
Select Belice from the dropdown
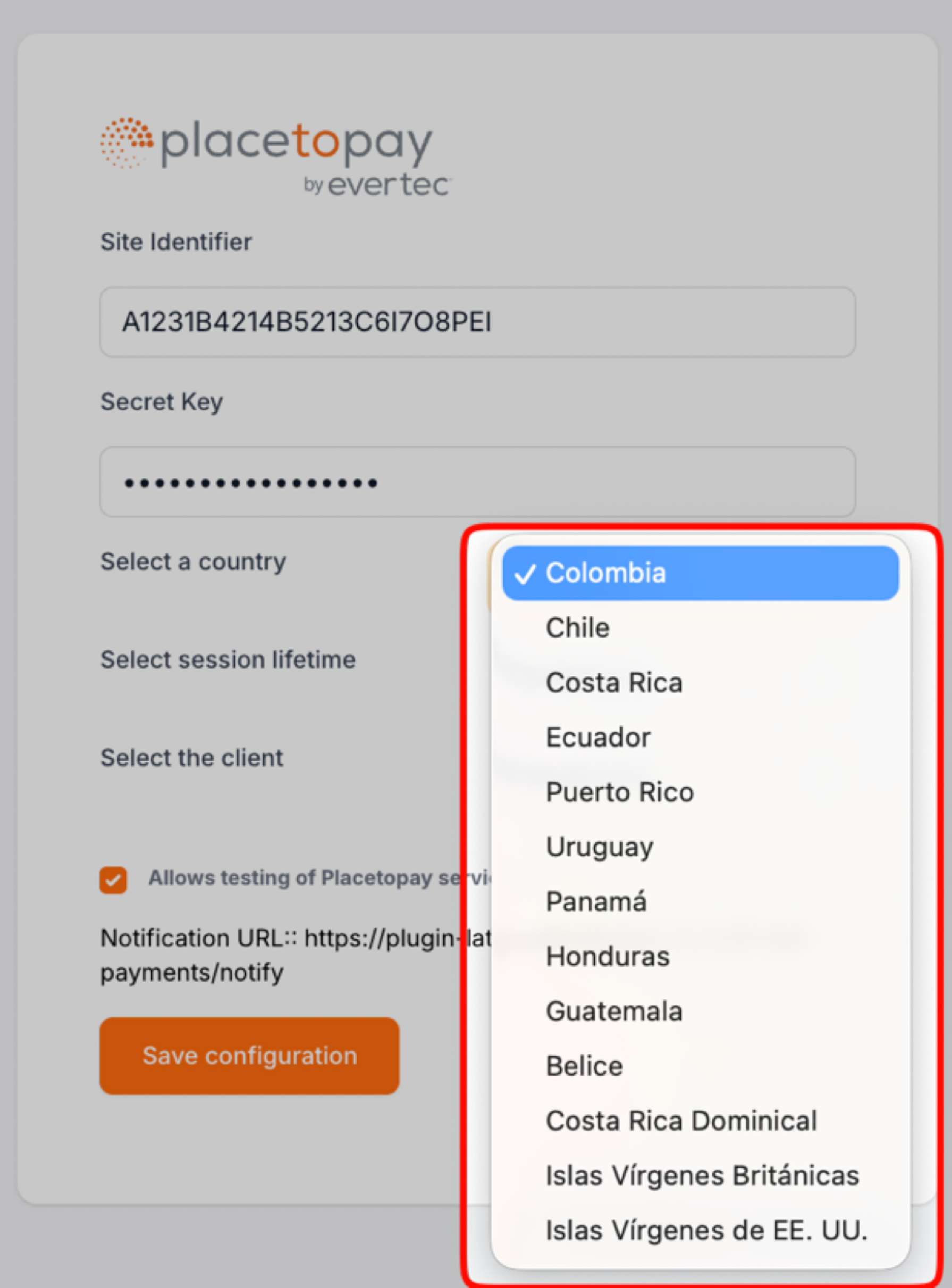[584, 1066]
